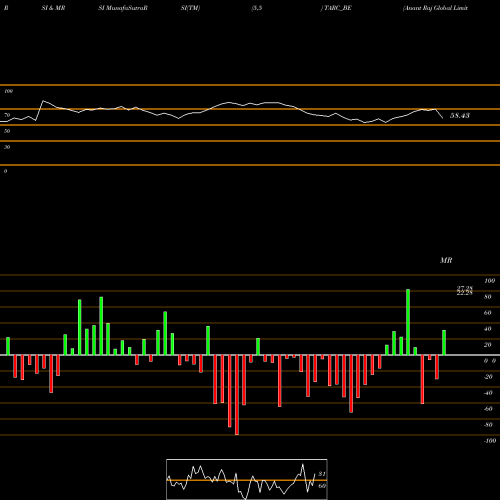Click the RSI axis label 70
This screenshot has height=500, width=500.
pos(7,115)
